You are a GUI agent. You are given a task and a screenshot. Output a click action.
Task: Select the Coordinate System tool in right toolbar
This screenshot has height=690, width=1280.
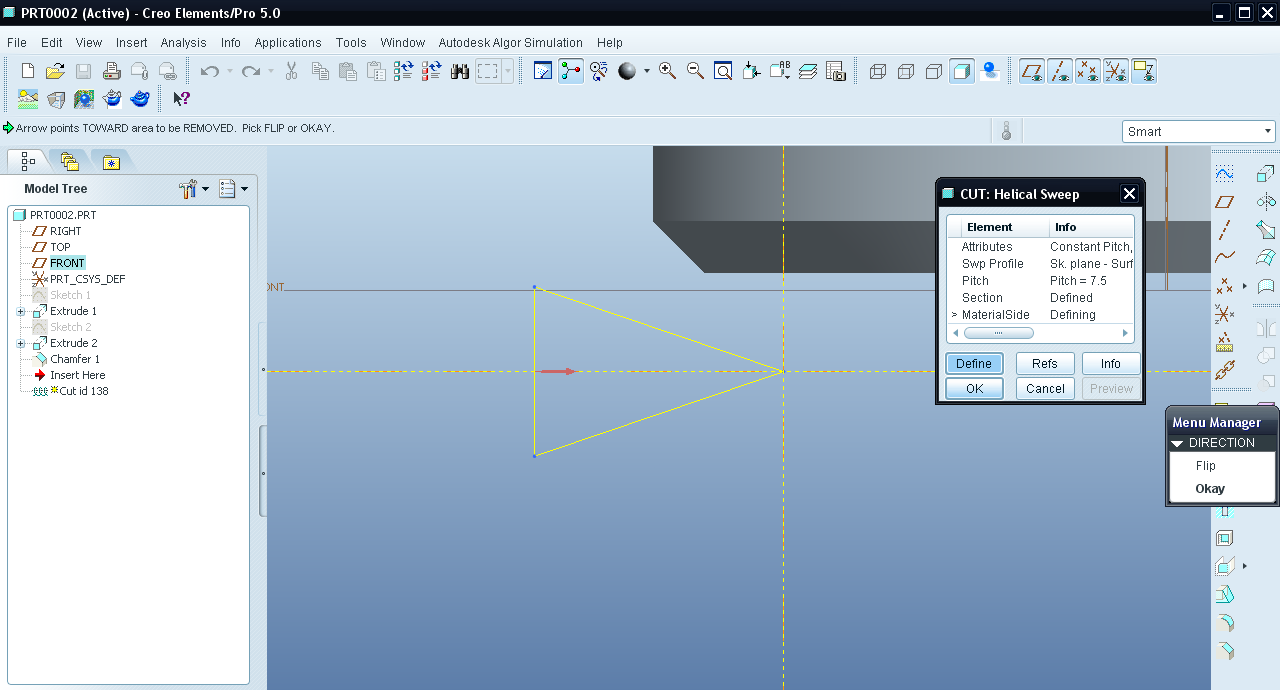1224,314
